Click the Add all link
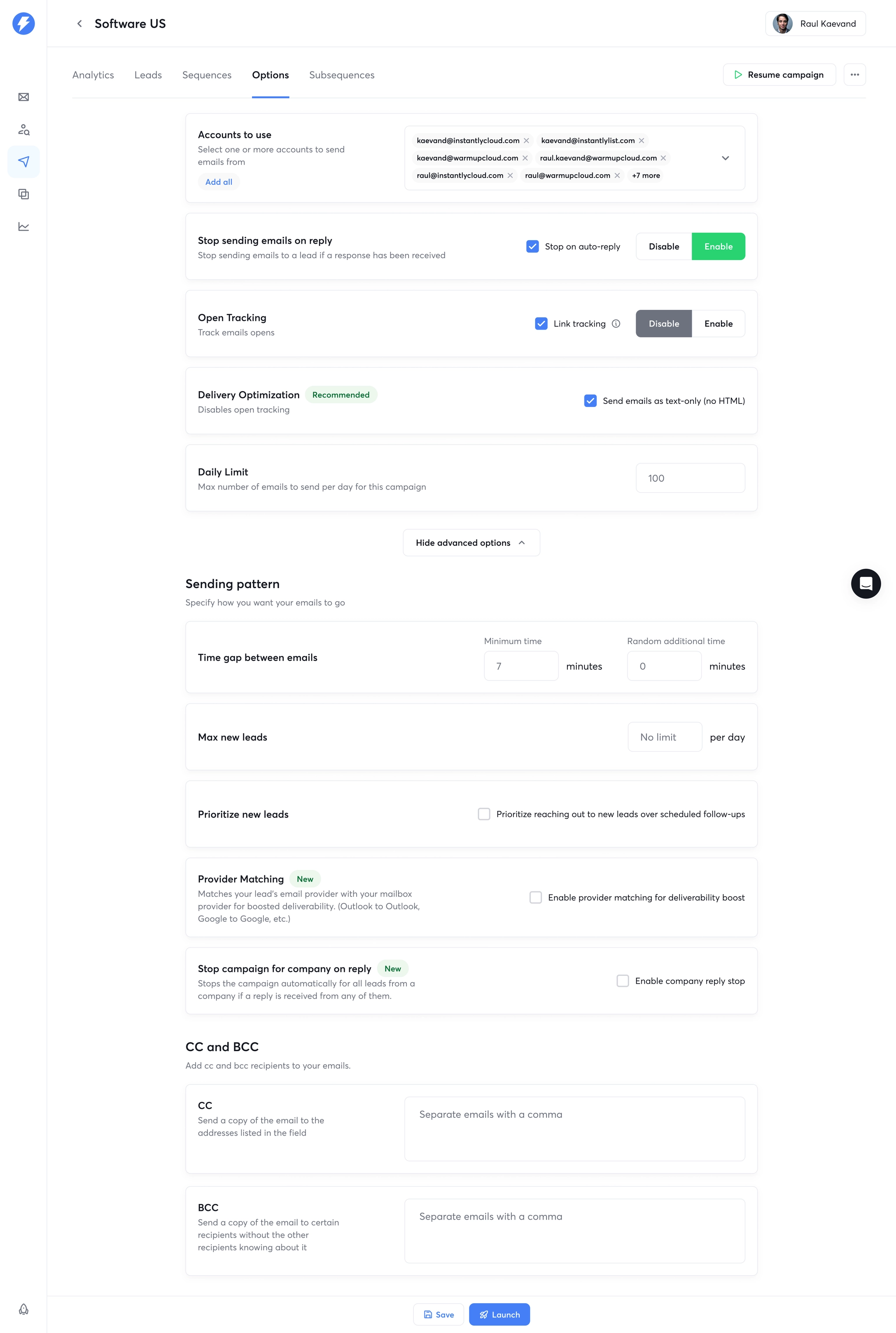The width and height of the screenshot is (896, 1333). (219, 182)
